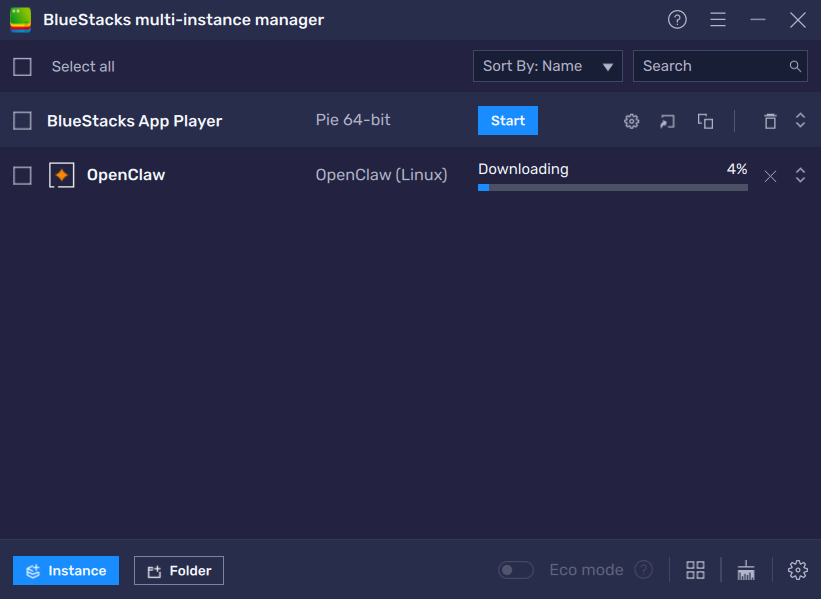
Task: Click the OpenClaw (Linux) label
Action: pos(381,175)
